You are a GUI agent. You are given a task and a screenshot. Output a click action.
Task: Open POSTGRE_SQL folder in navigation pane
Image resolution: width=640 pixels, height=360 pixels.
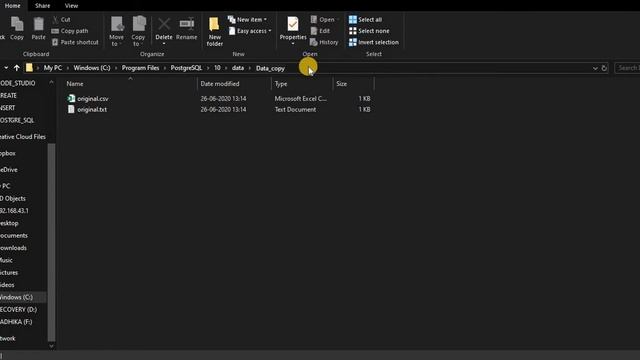pyautogui.click(x=17, y=120)
